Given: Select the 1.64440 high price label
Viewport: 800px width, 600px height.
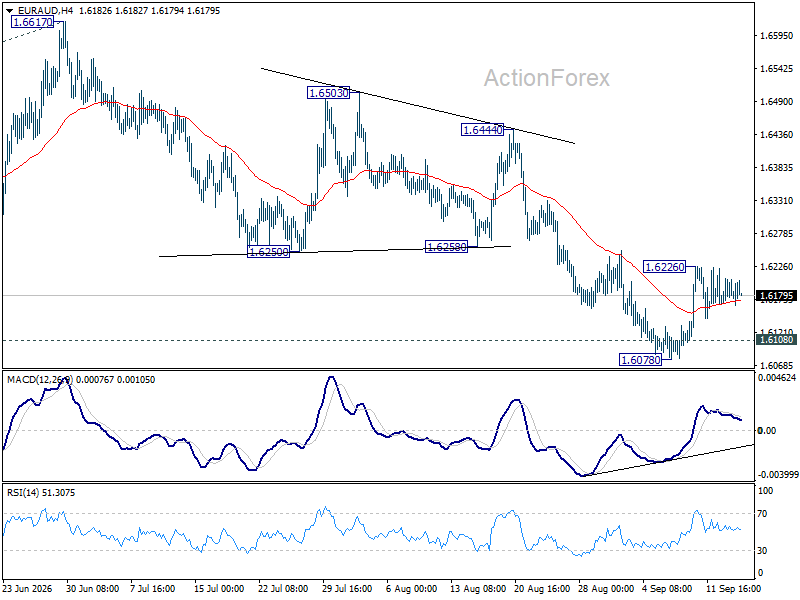Looking at the screenshot, I should point(482,130).
